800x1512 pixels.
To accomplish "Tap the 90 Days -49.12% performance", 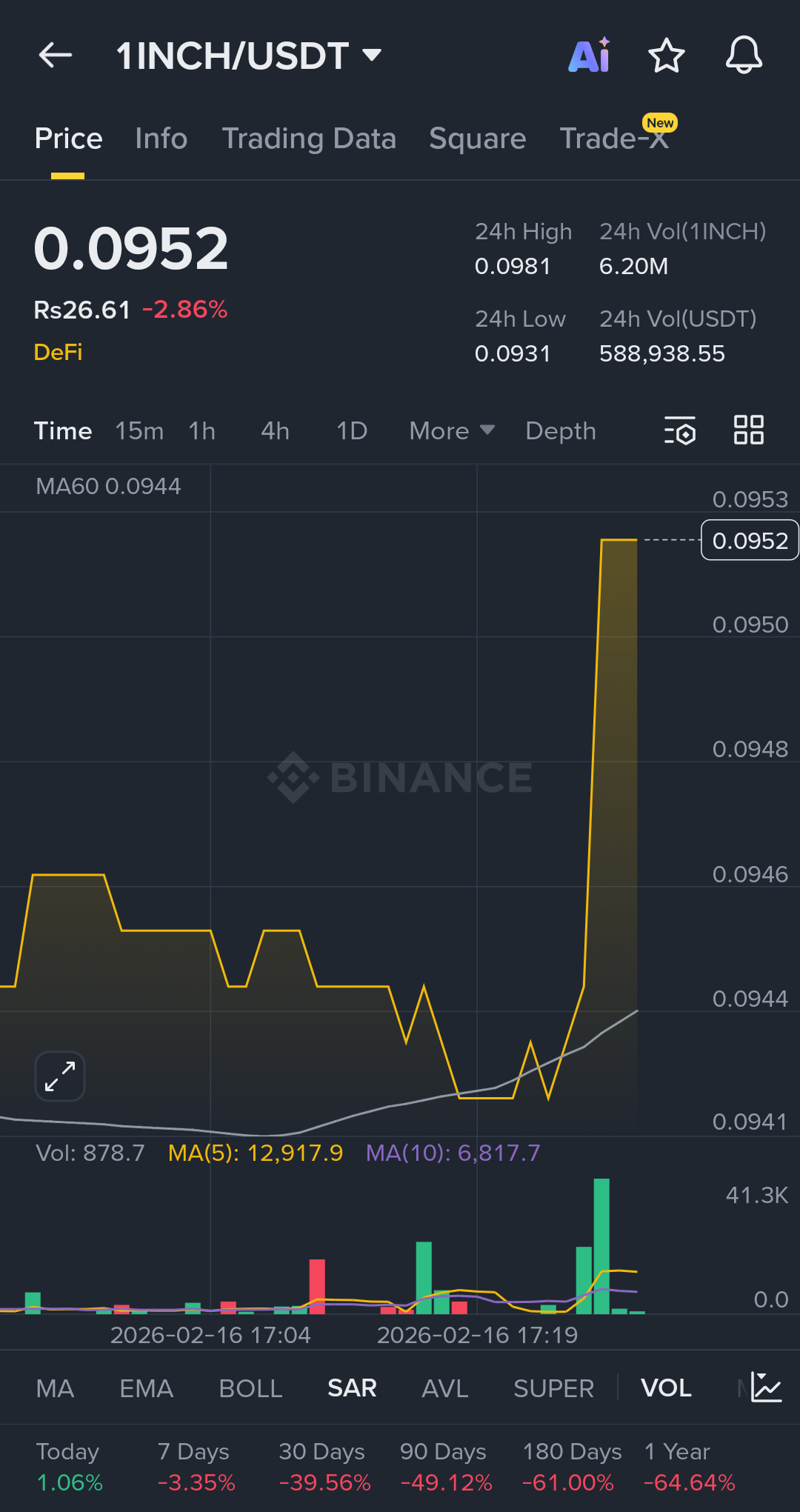I will (x=445, y=1467).
